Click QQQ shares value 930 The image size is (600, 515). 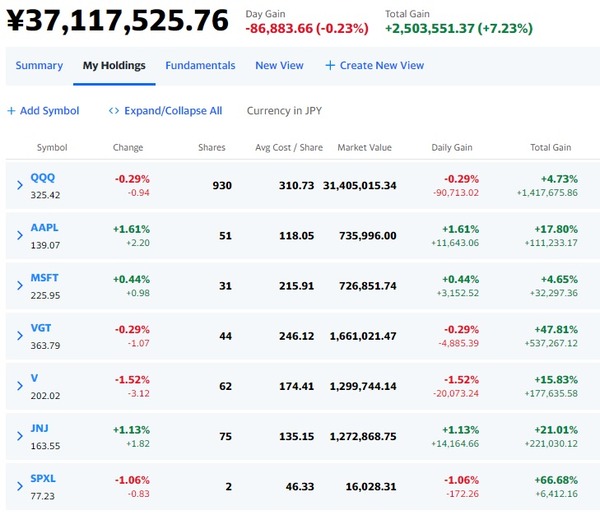point(222,186)
